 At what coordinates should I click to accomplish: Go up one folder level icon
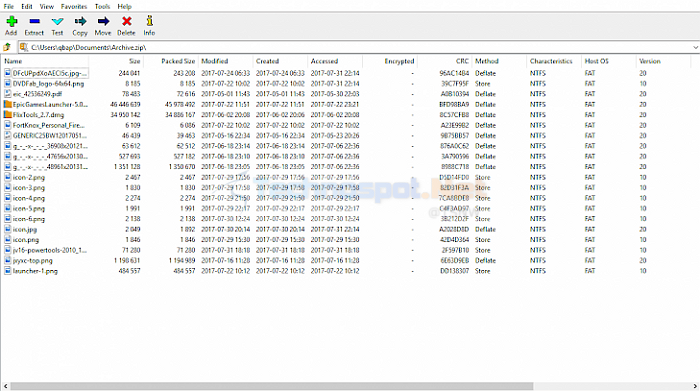click(7, 47)
